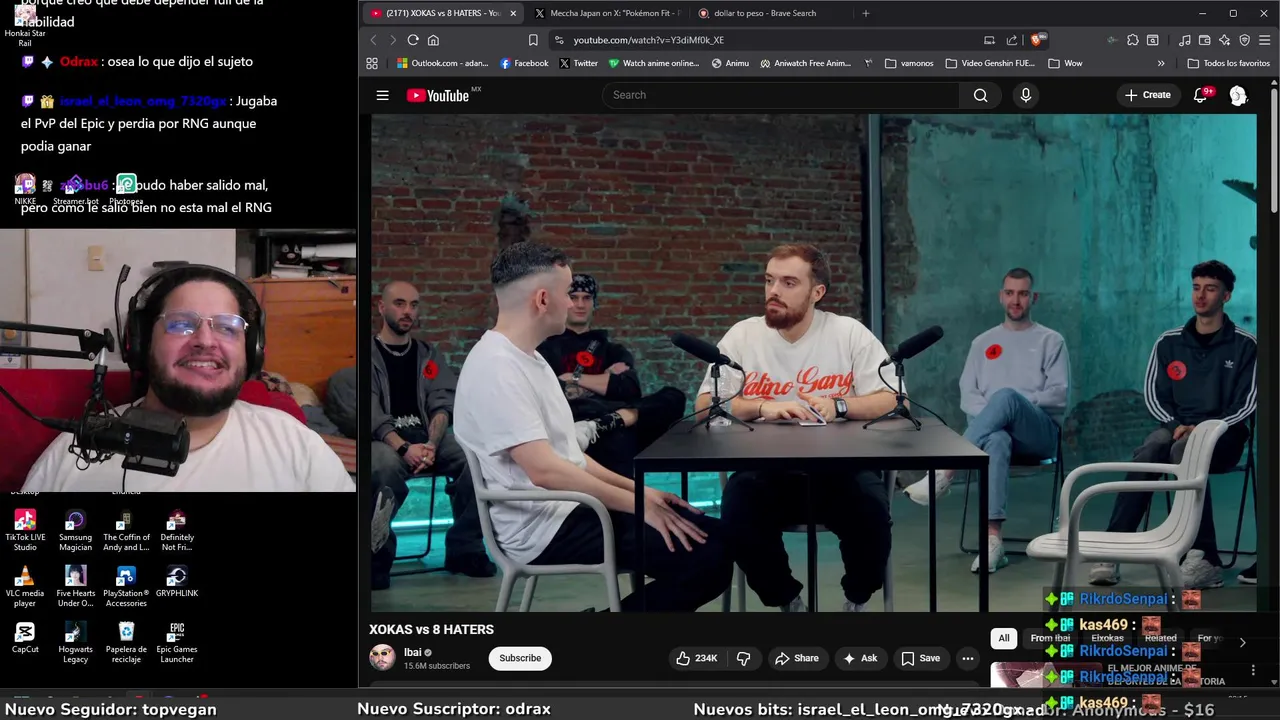Switch to Meccha Japan on X tab
The image size is (1280, 720).
(607, 13)
